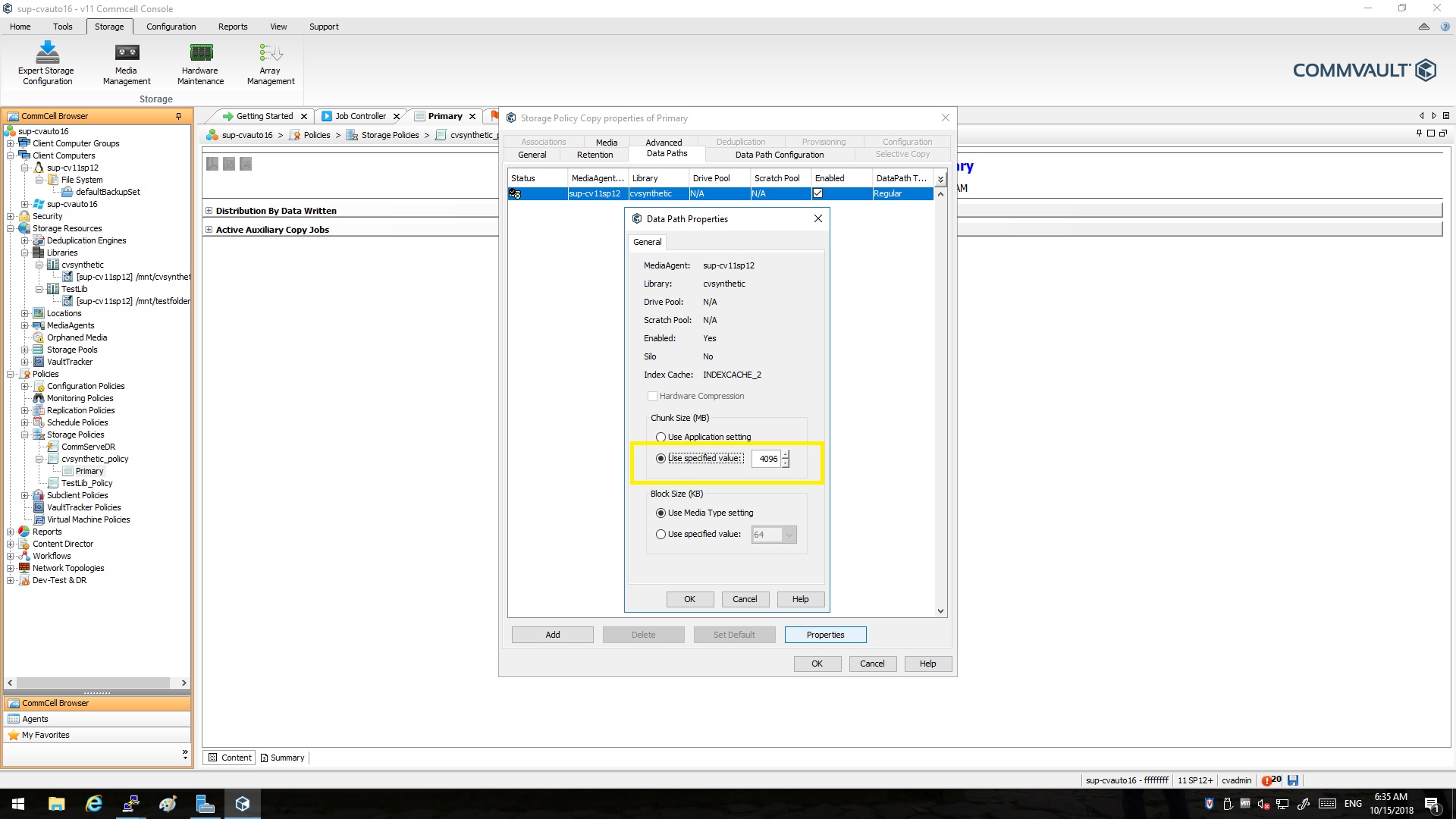Click the save disk icon in status bar
1456x819 pixels.
1293,780
